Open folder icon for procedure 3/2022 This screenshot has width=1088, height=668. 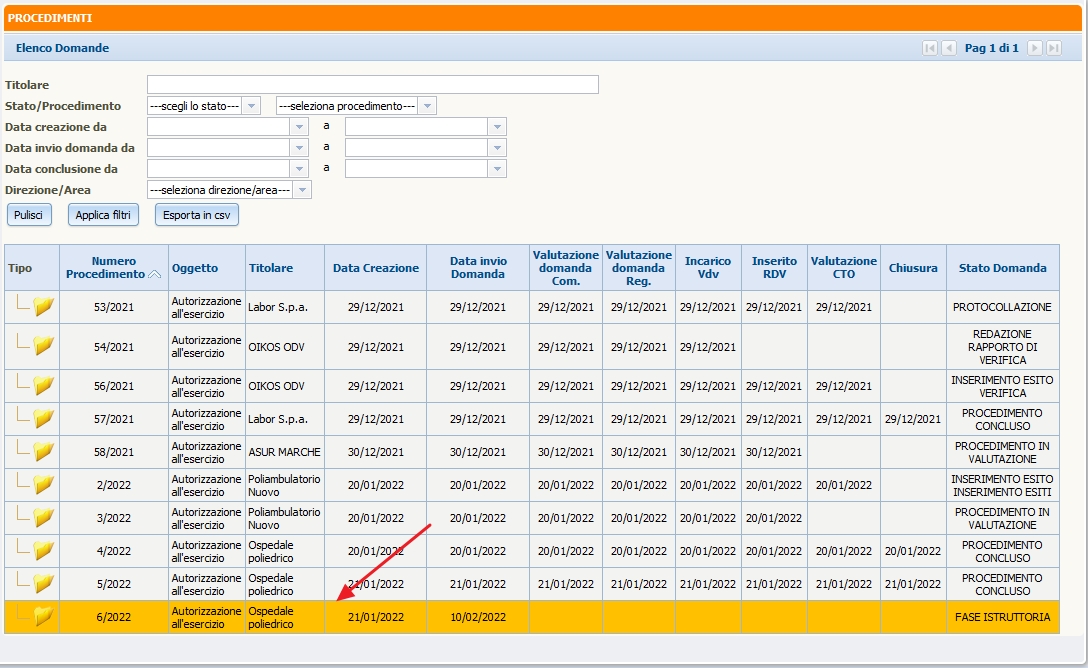coord(43,517)
